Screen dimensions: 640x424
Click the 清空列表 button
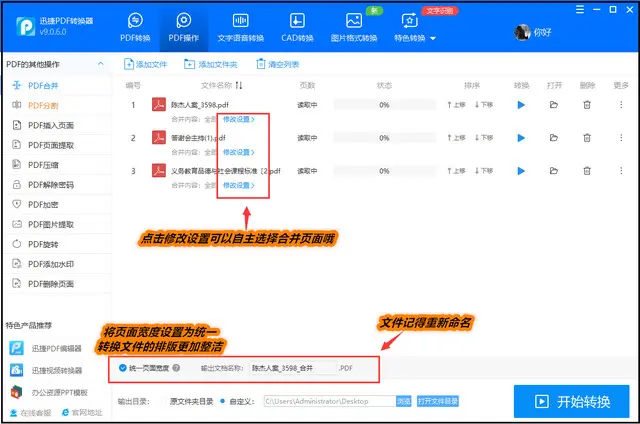(277, 64)
